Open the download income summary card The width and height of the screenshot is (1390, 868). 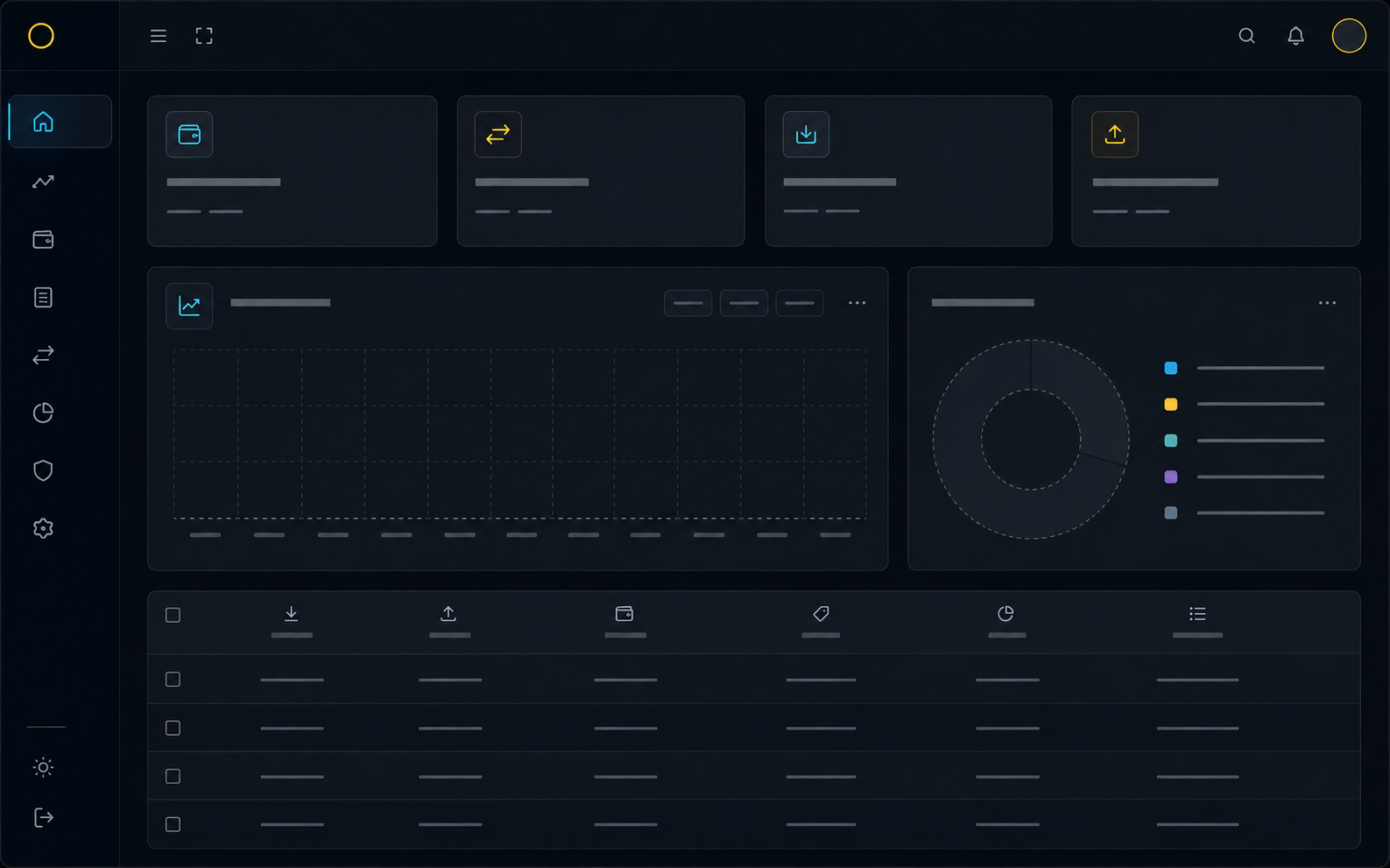point(908,171)
